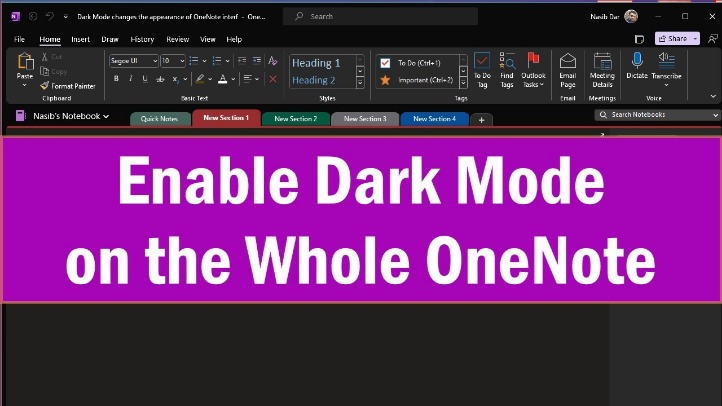Switch to the Draw tab
This screenshot has height=406, width=722.
click(110, 40)
